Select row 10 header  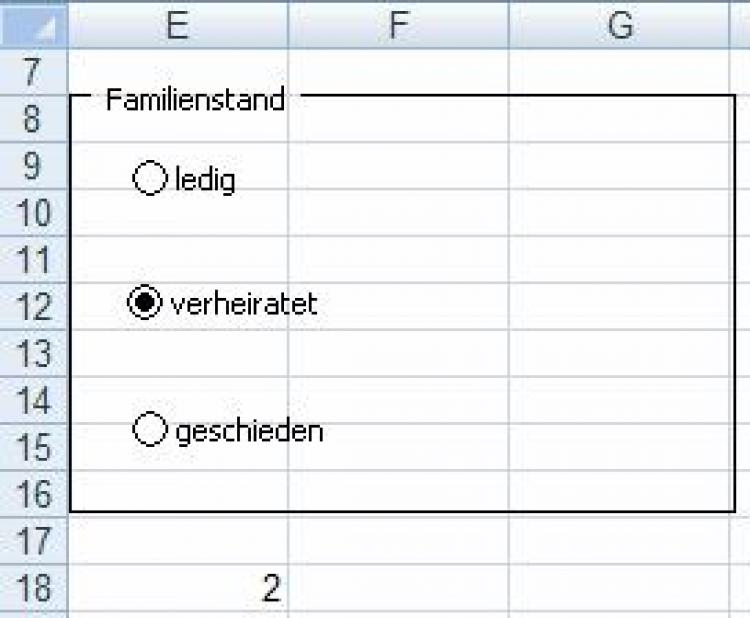point(34,213)
